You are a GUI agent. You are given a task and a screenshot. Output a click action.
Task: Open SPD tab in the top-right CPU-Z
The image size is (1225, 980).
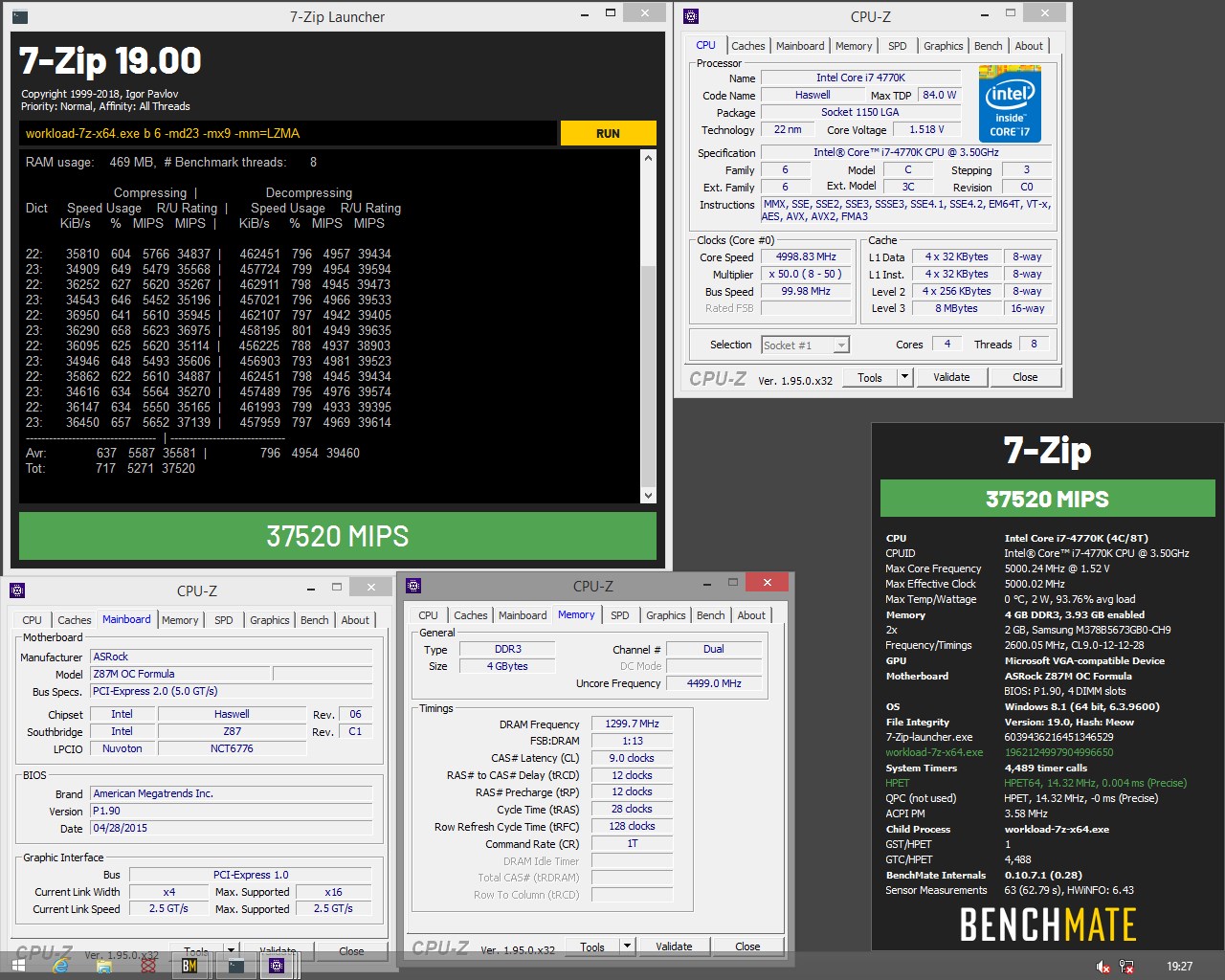click(x=897, y=46)
